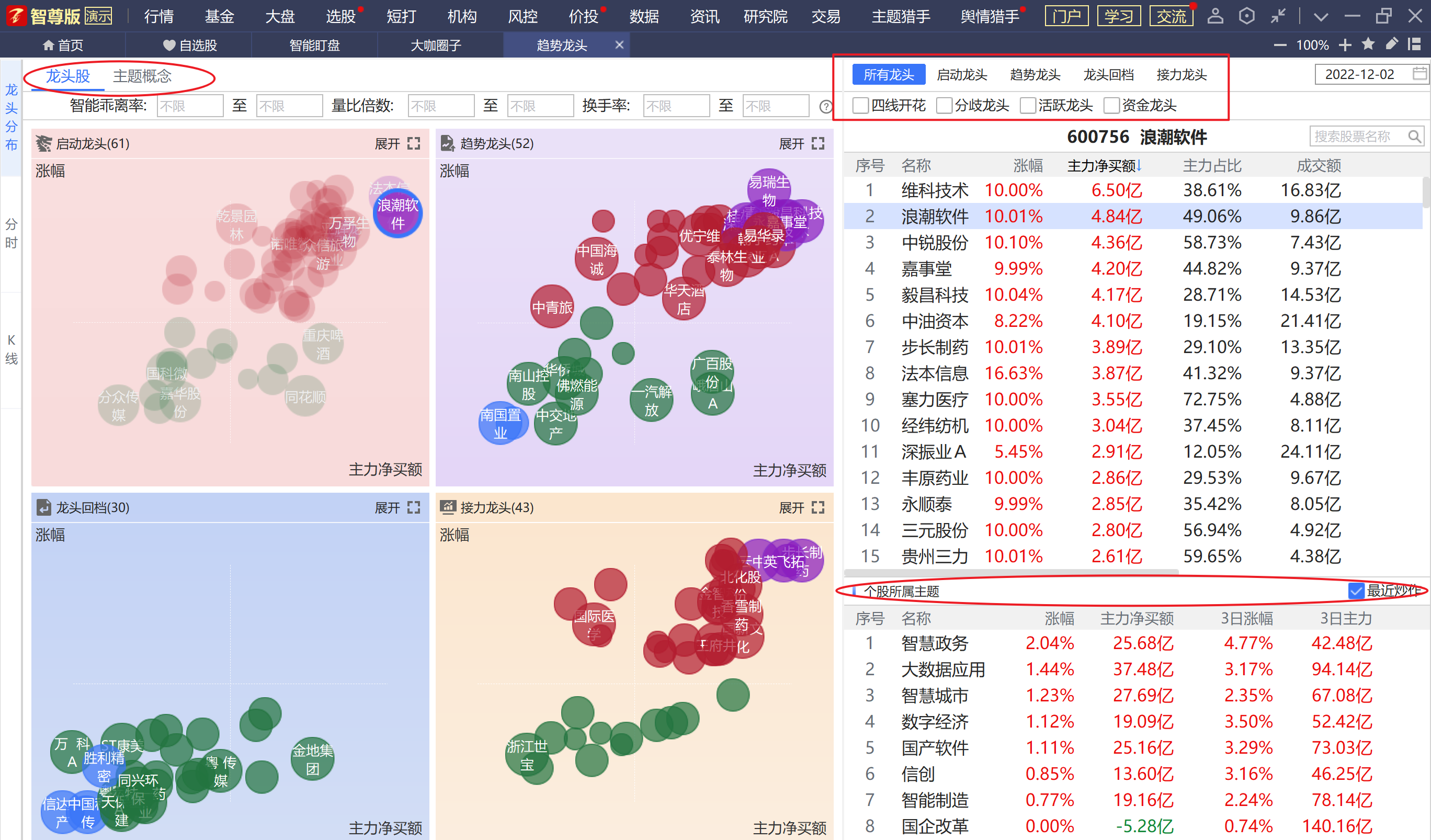Click the pencil edit icon

[x=1391, y=44]
